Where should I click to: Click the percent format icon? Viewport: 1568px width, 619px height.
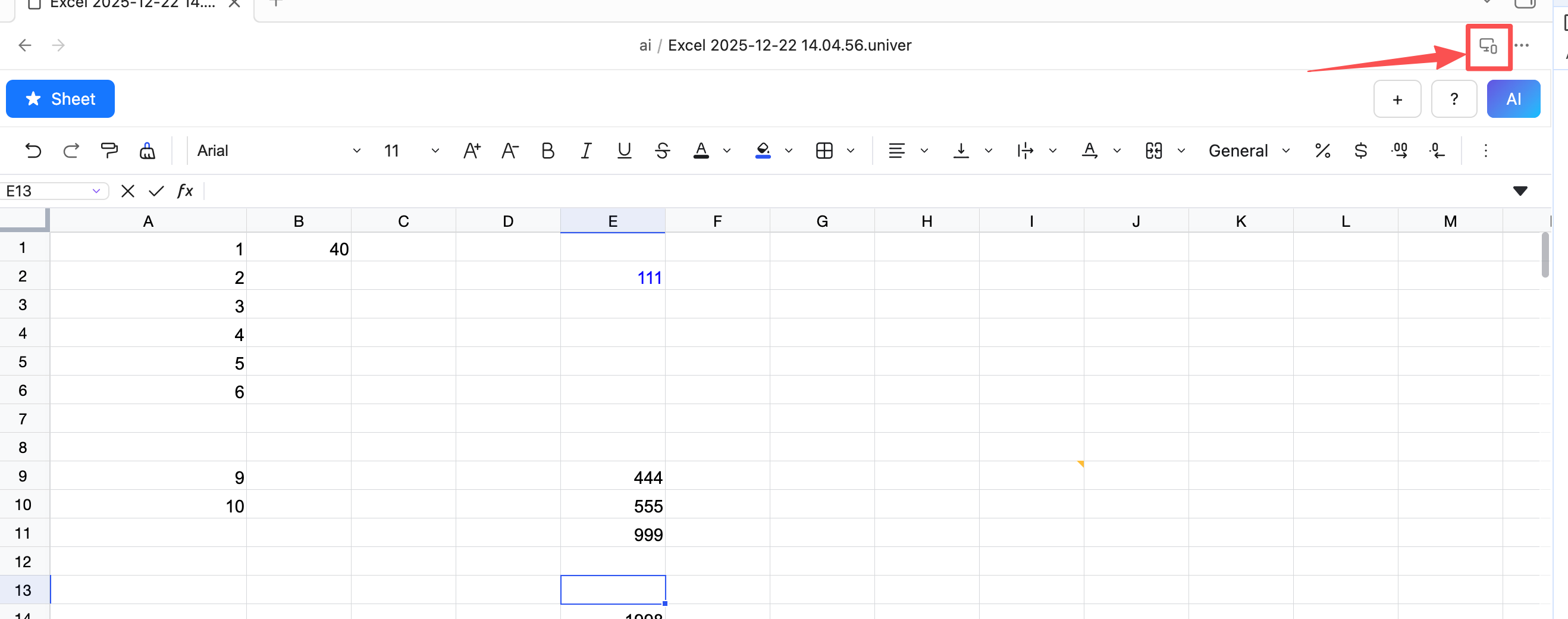click(1322, 151)
